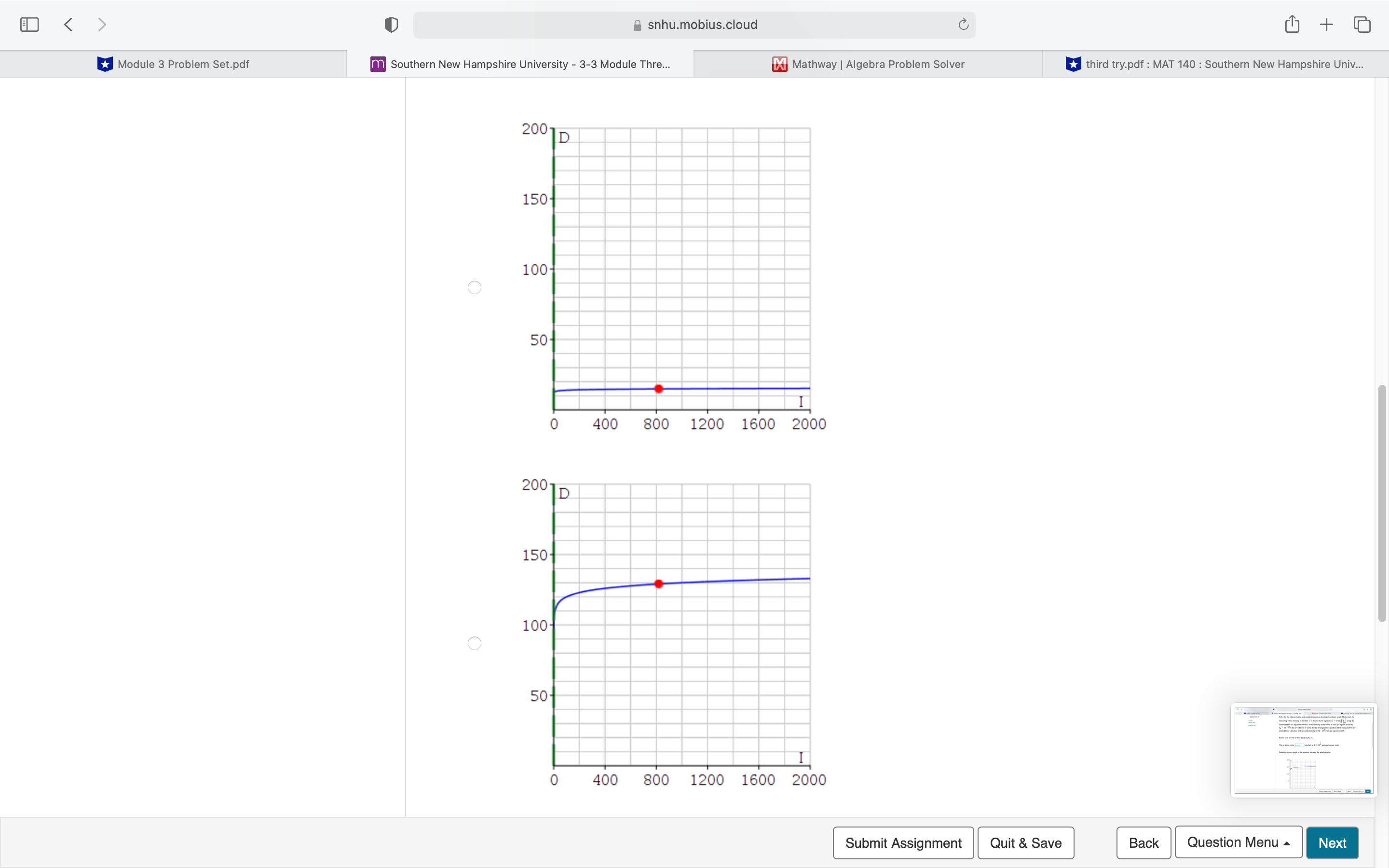The width and height of the screenshot is (1389, 868).
Task: Toggle the Safari sidebar
Action: [29, 24]
